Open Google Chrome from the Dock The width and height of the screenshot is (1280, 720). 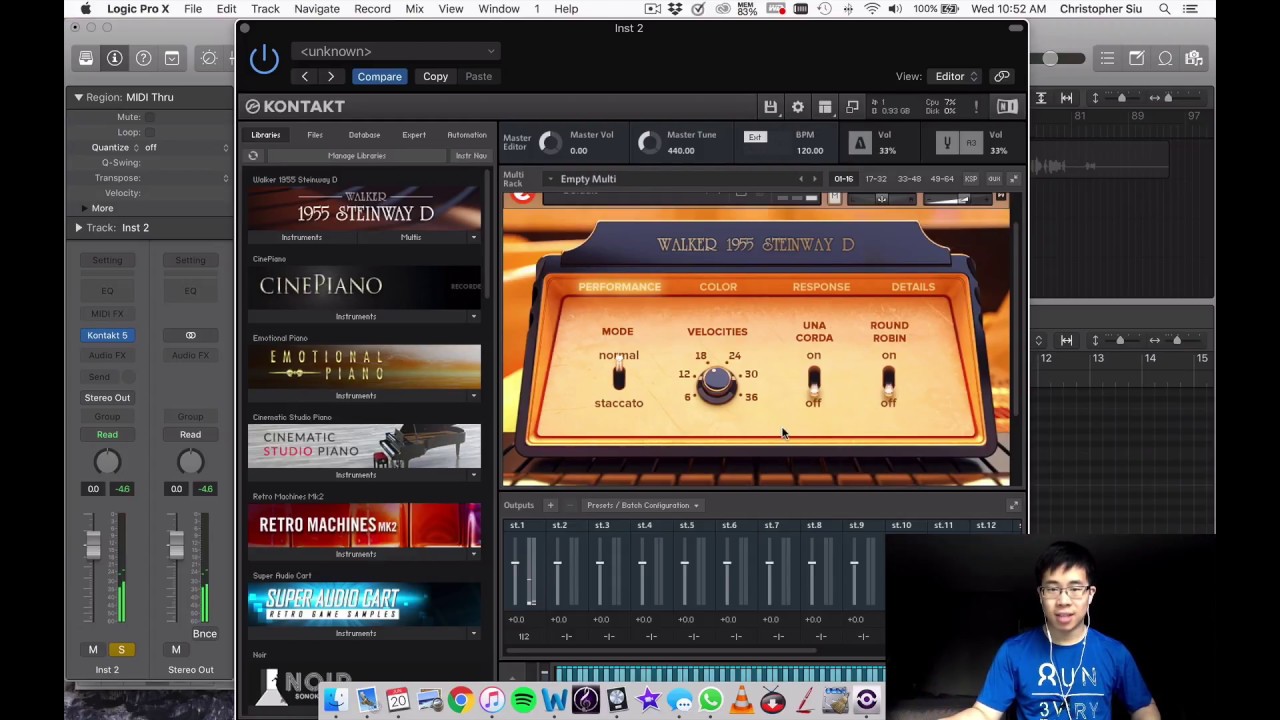460,700
